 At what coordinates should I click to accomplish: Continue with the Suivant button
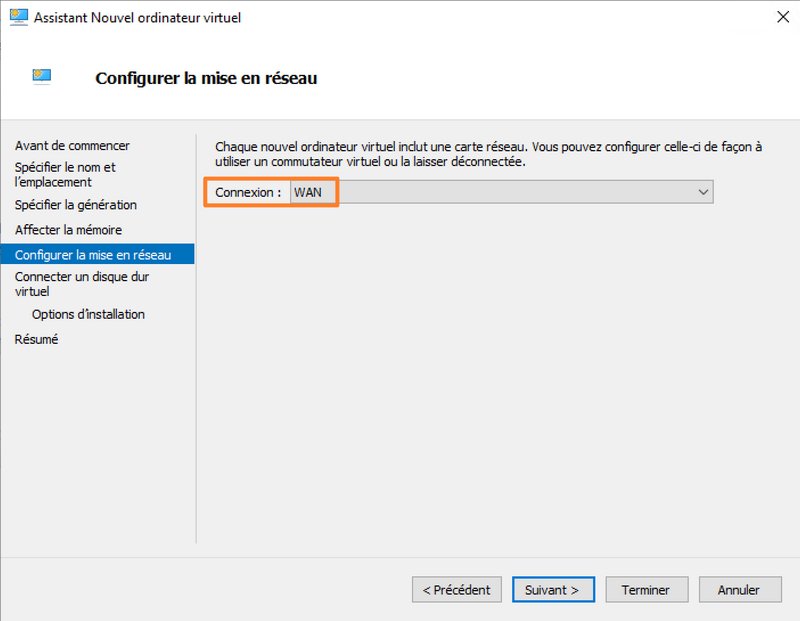553,590
